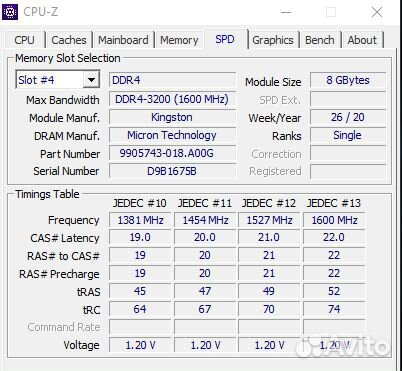Viewport: 402px width, 371px height.
Task: Click the JEDEC #13 column header
Action: 334,203
